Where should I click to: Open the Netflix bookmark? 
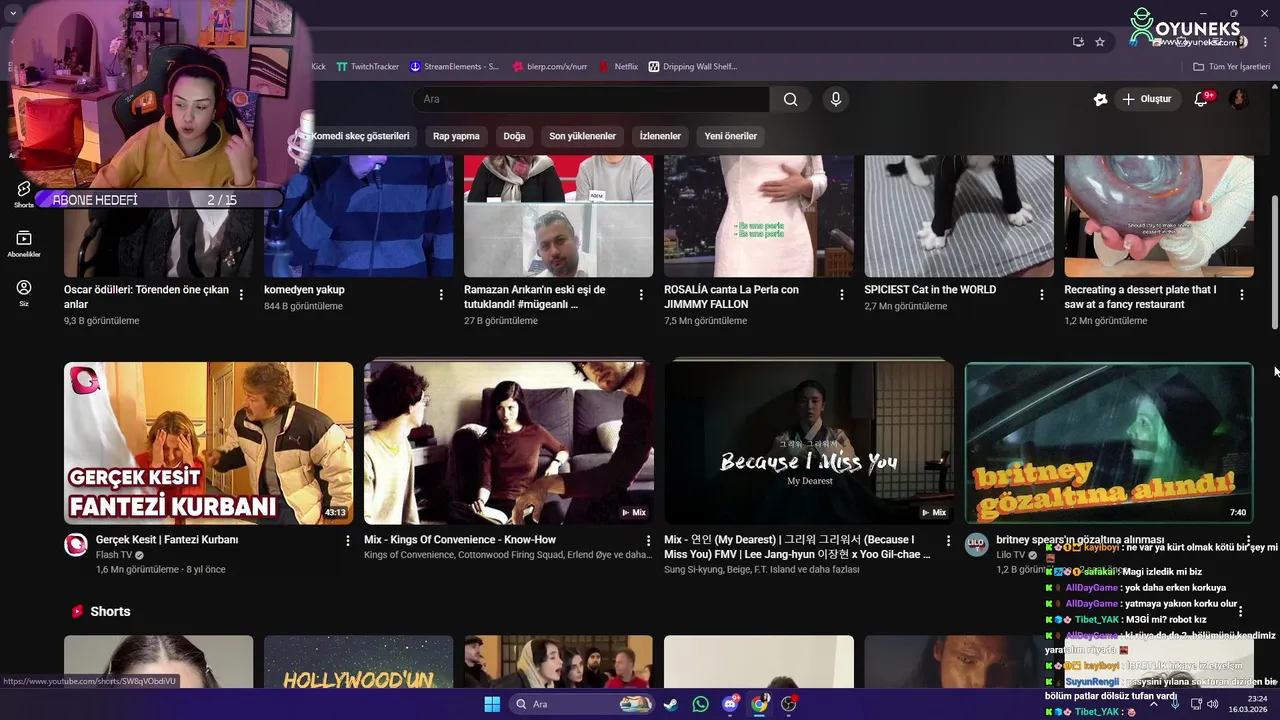[618, 67]
